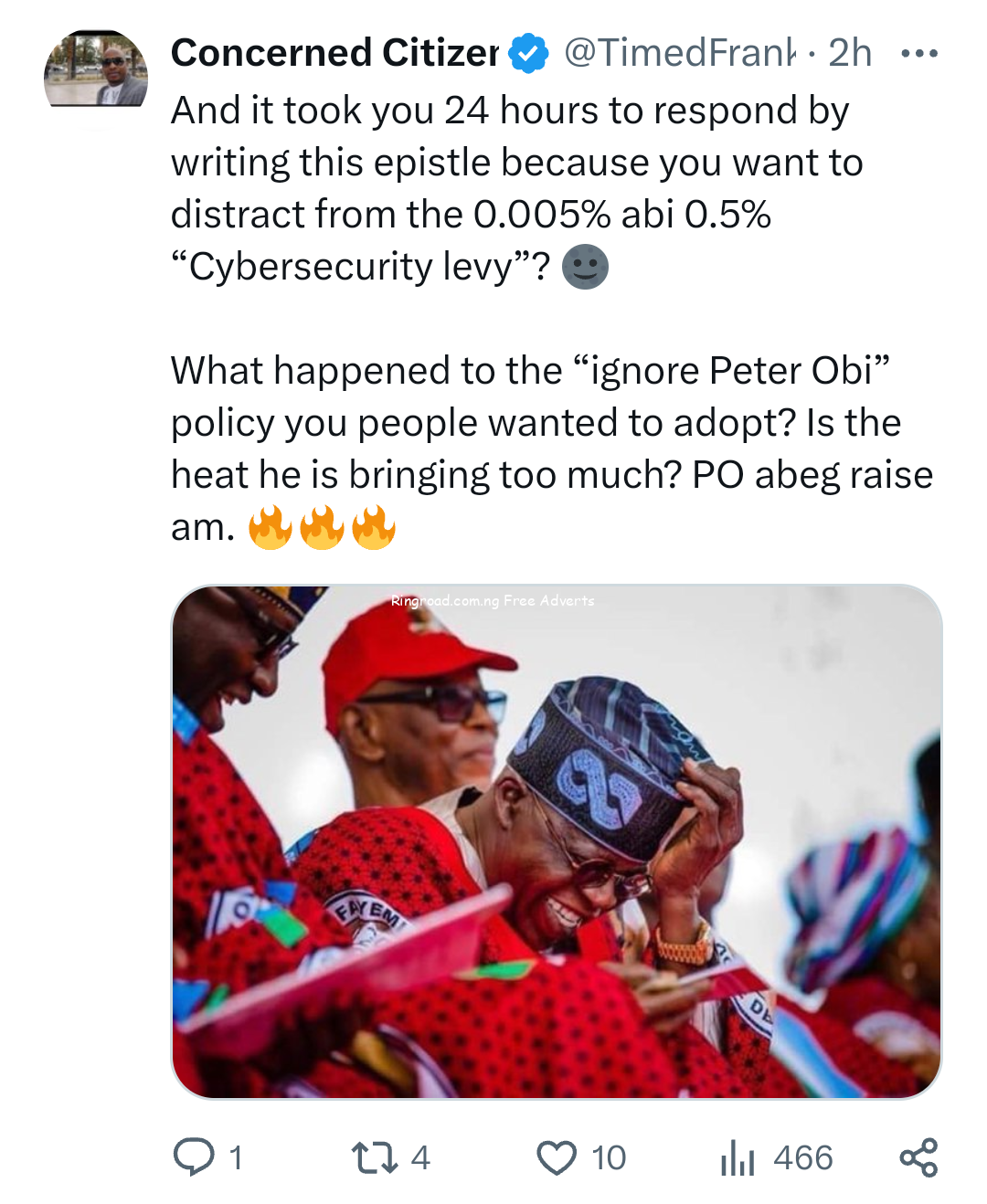Click the 2h timestamp
This screenshot has width=987, height=1204.
[x=850, y=54]
